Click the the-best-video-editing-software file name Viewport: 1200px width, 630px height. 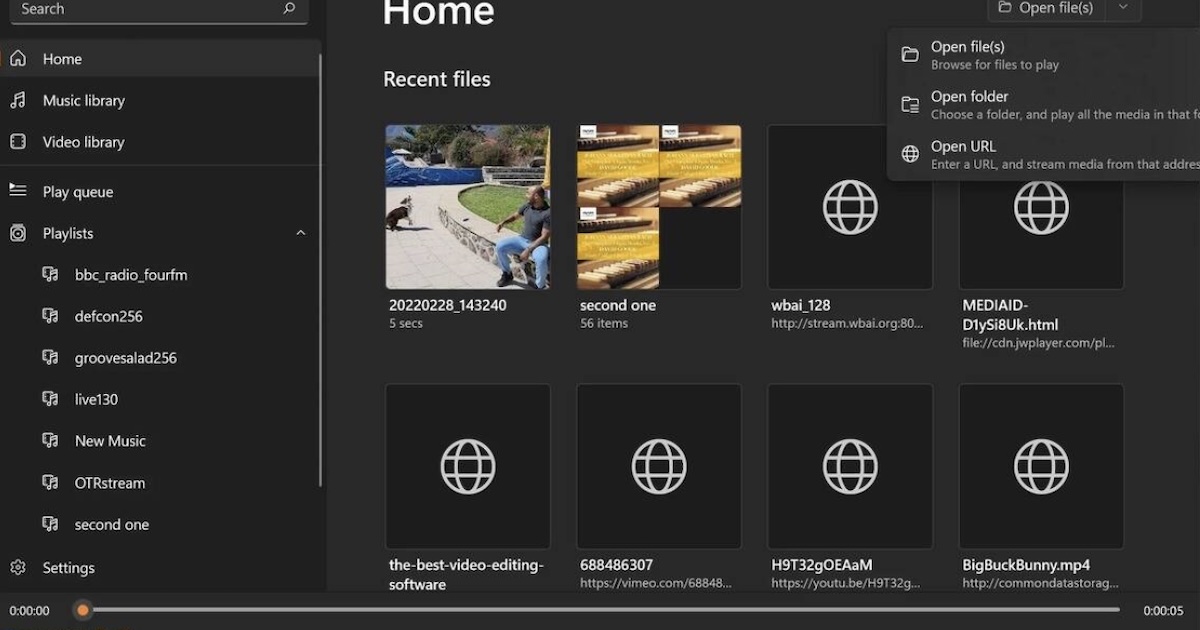[466, 574]
